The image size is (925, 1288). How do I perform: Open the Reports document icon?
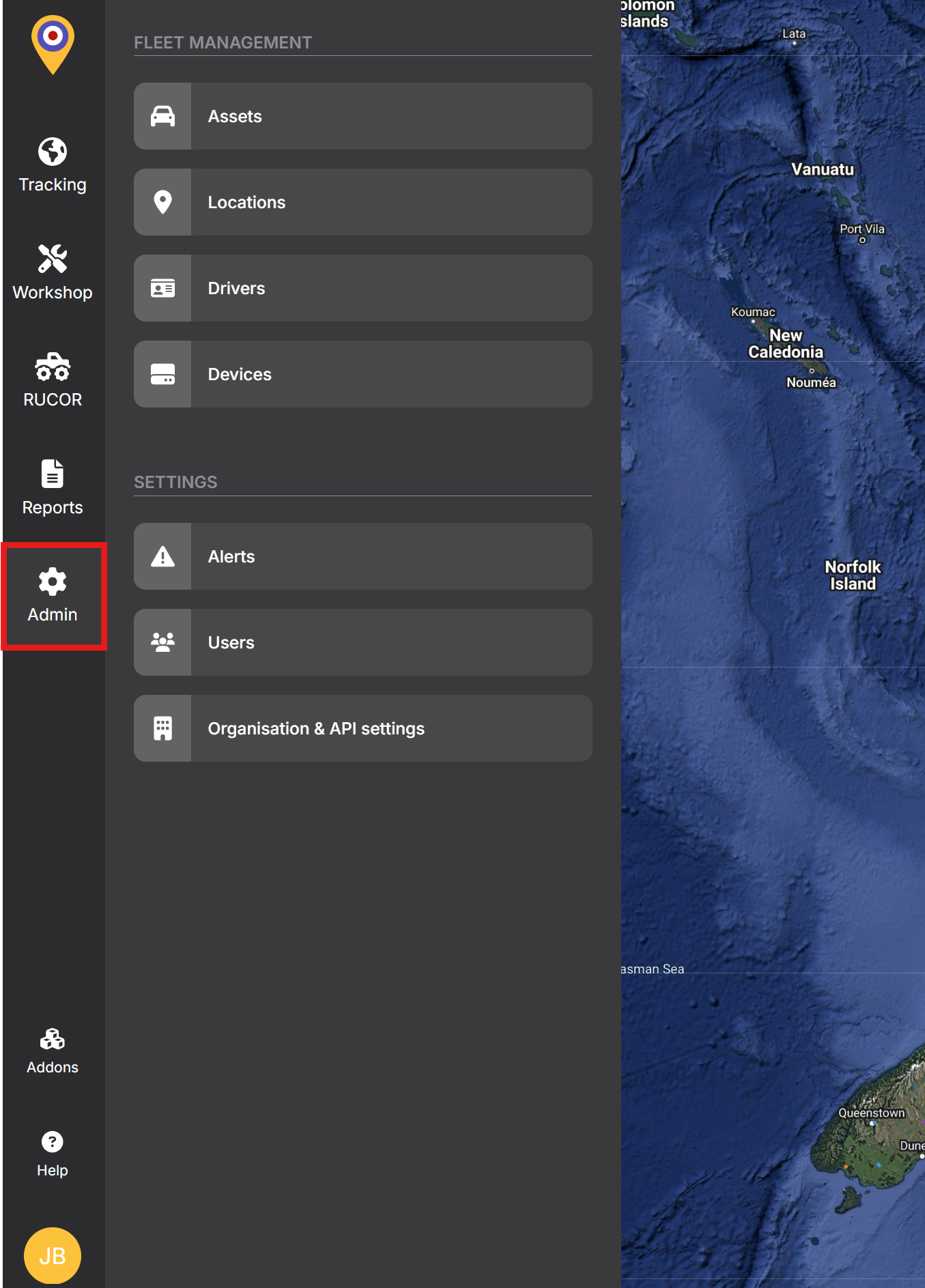point(53,474)
